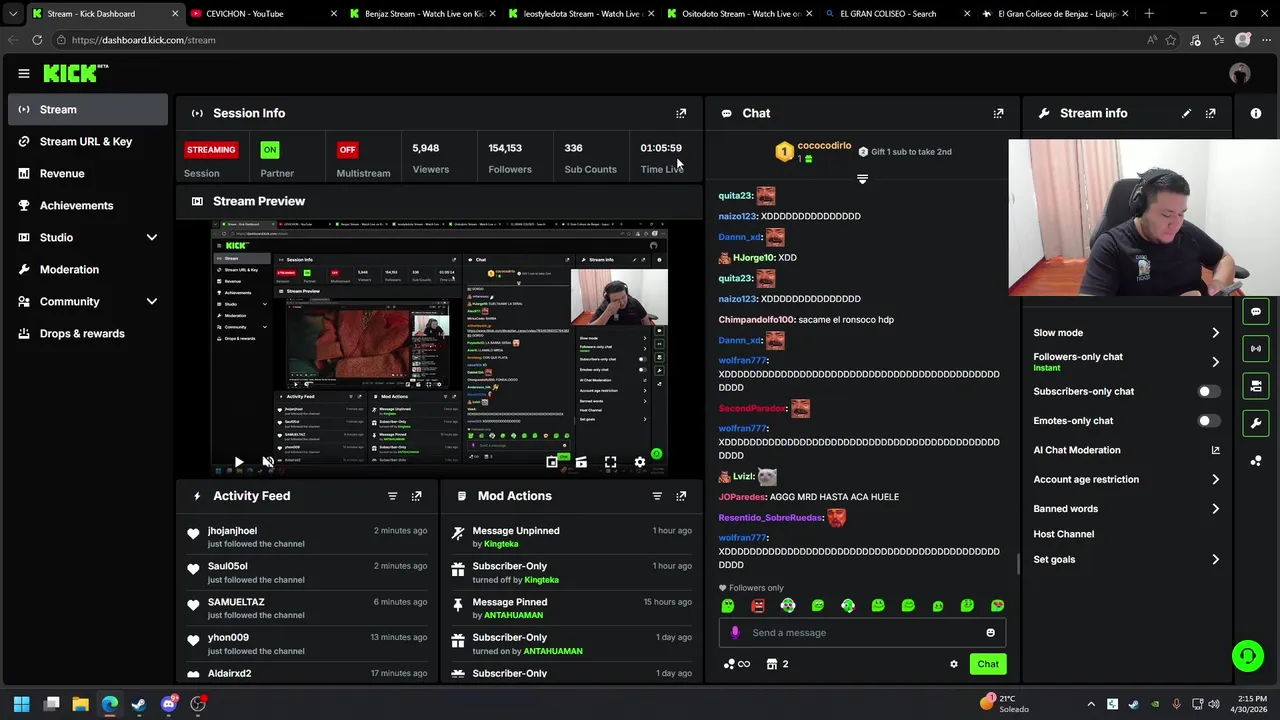The image size is (1280, 720).
Task: Toggle Subscribers-only chat switch
Action: coord(1209,392)
